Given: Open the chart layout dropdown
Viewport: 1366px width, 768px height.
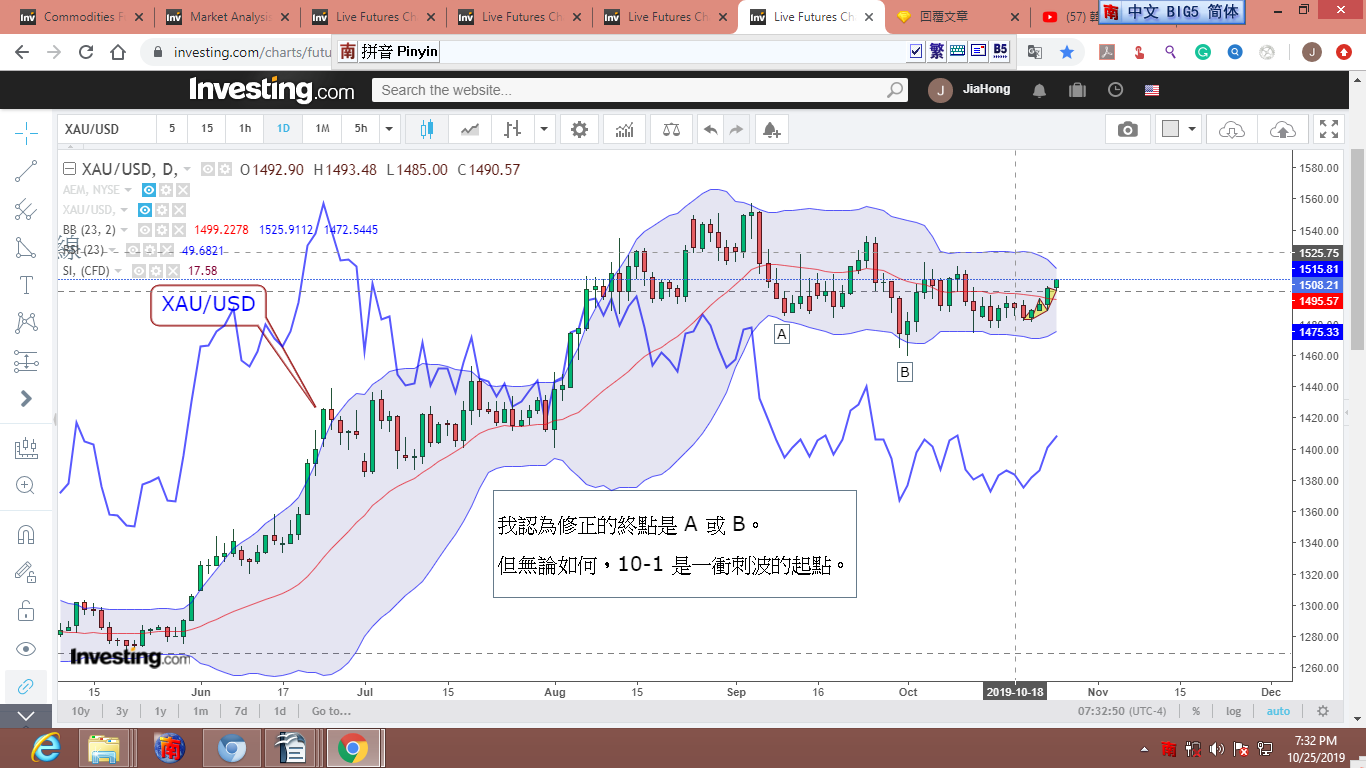Looking at the screenshot, I should [x=1192, y=129].
